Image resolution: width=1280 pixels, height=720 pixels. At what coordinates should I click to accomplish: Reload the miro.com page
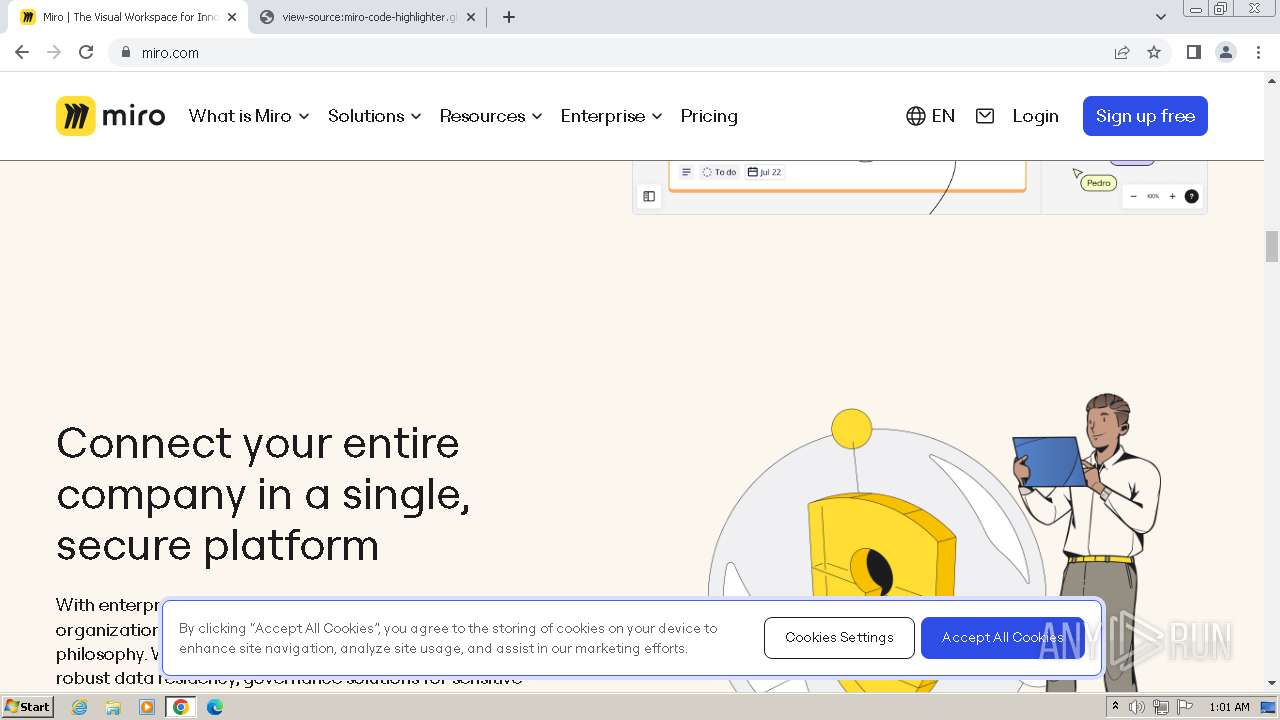(x=86, y=52)
